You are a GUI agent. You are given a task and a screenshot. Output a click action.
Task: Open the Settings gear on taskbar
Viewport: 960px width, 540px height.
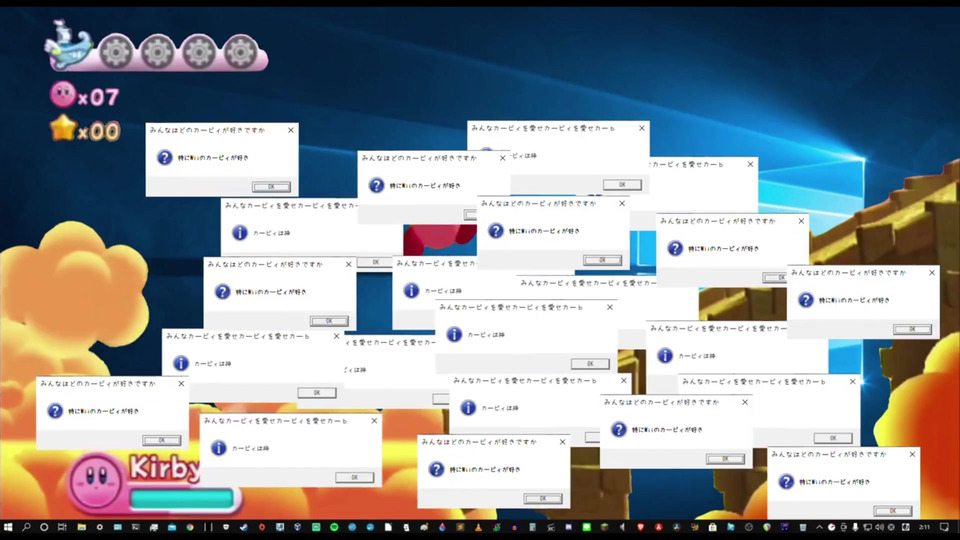coord(99,527)
